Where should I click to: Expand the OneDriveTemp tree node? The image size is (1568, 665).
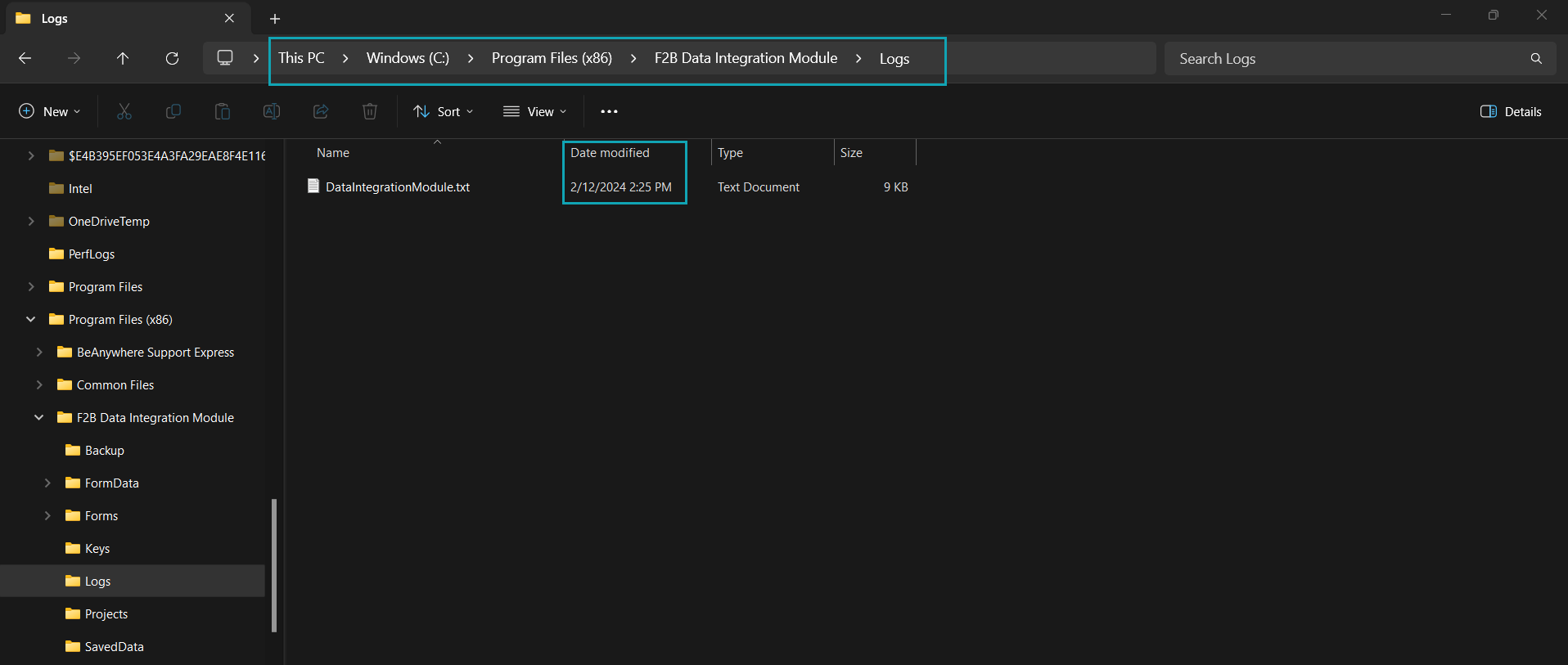coord(31,221)
